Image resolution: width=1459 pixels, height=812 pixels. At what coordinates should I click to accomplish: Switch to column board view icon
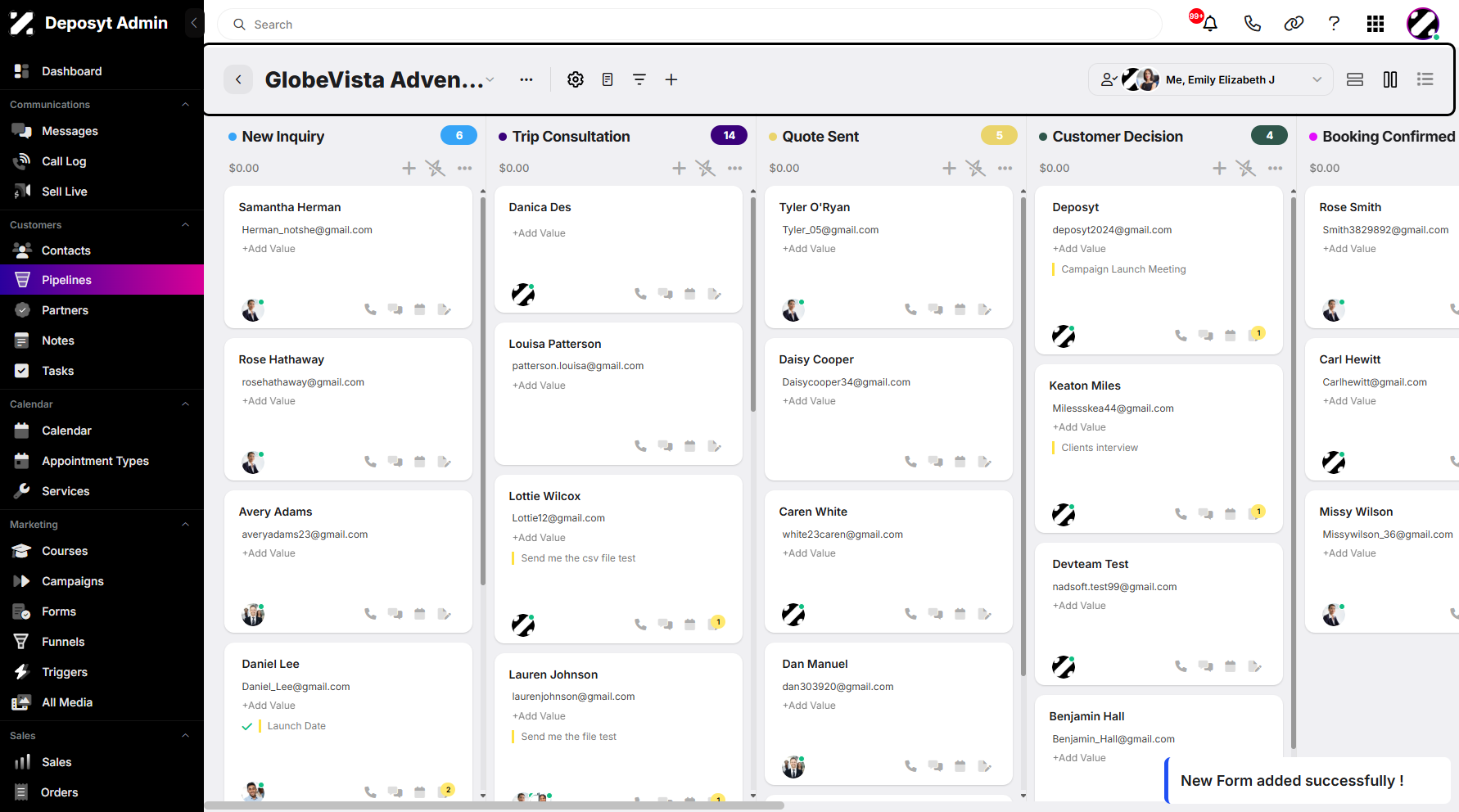(x=1390, y=79)
